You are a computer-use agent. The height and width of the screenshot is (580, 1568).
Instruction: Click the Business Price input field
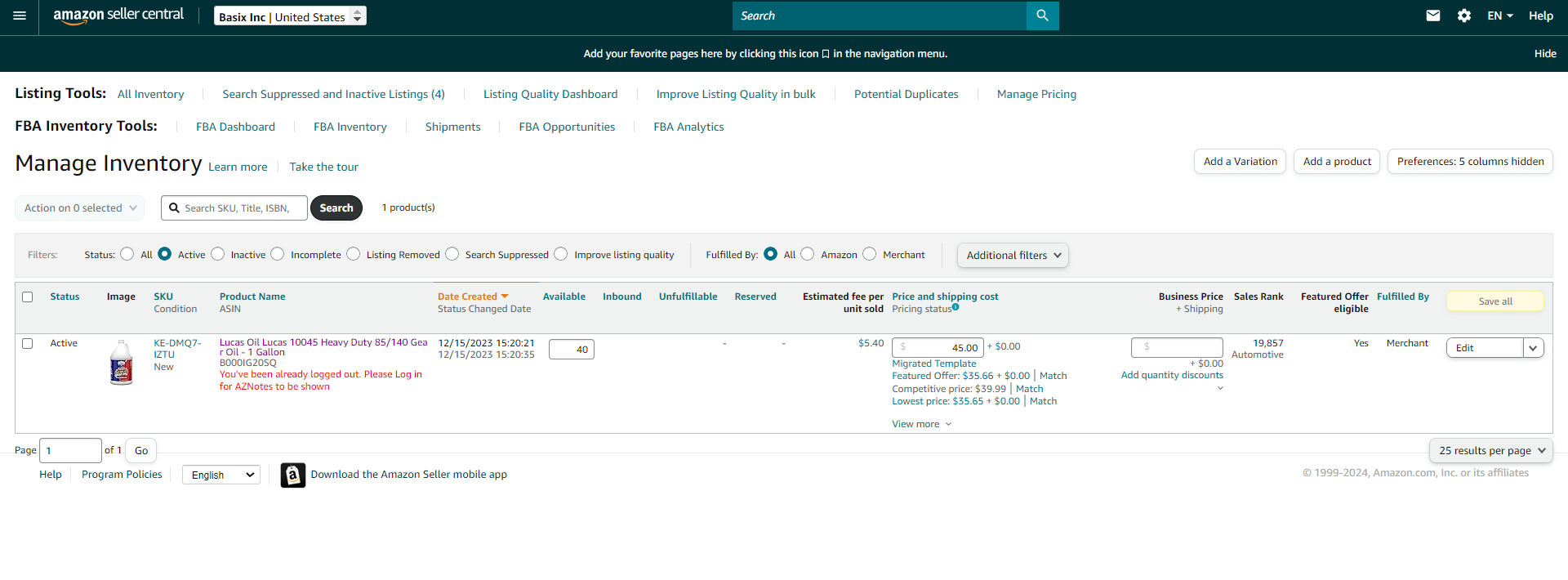(1177, 347)
